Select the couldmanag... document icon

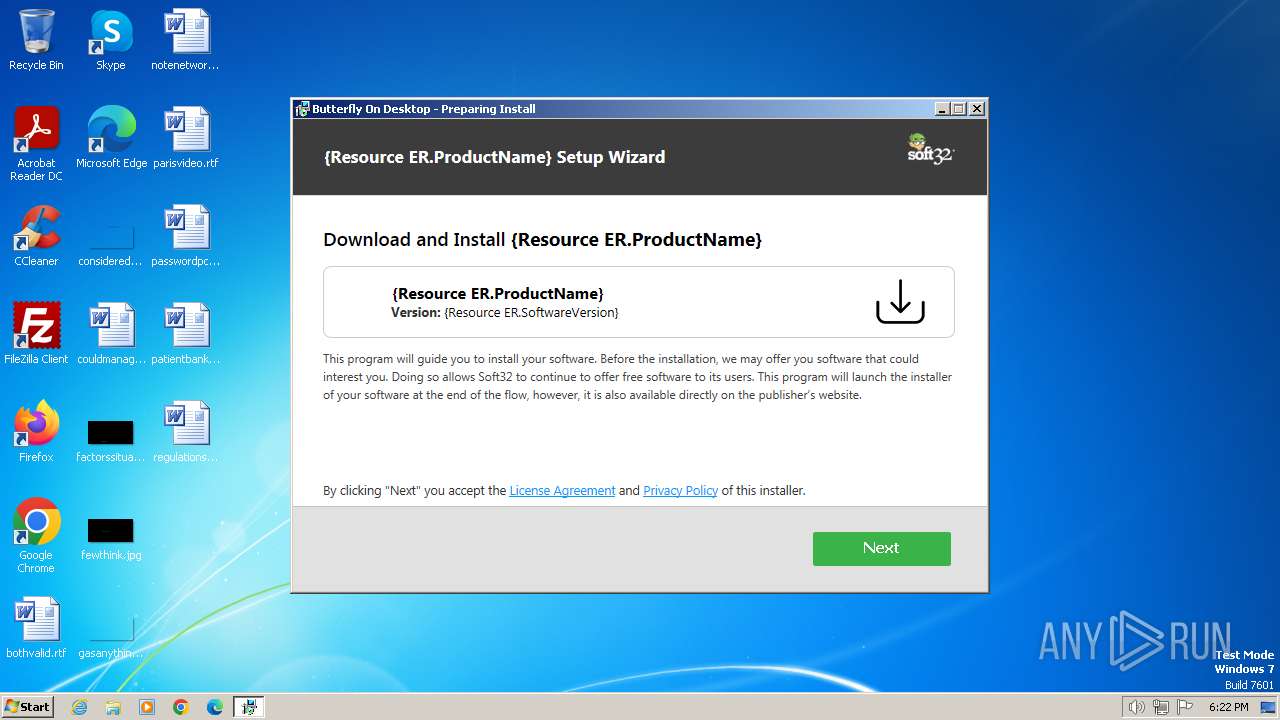pos(111,334)
